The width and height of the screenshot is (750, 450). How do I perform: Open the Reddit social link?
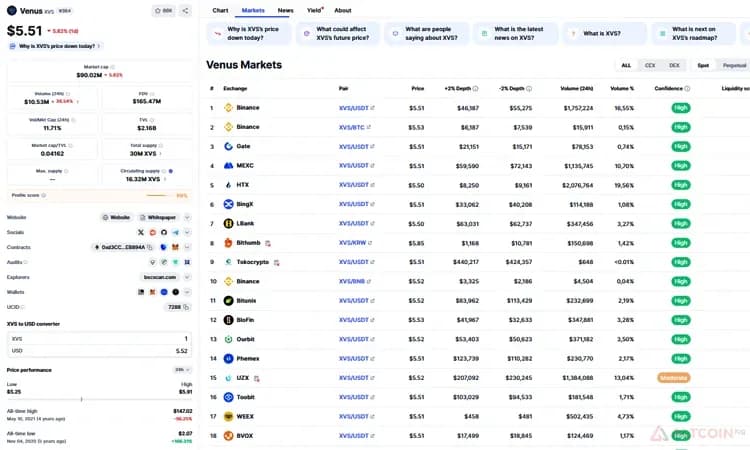[153, 232]
